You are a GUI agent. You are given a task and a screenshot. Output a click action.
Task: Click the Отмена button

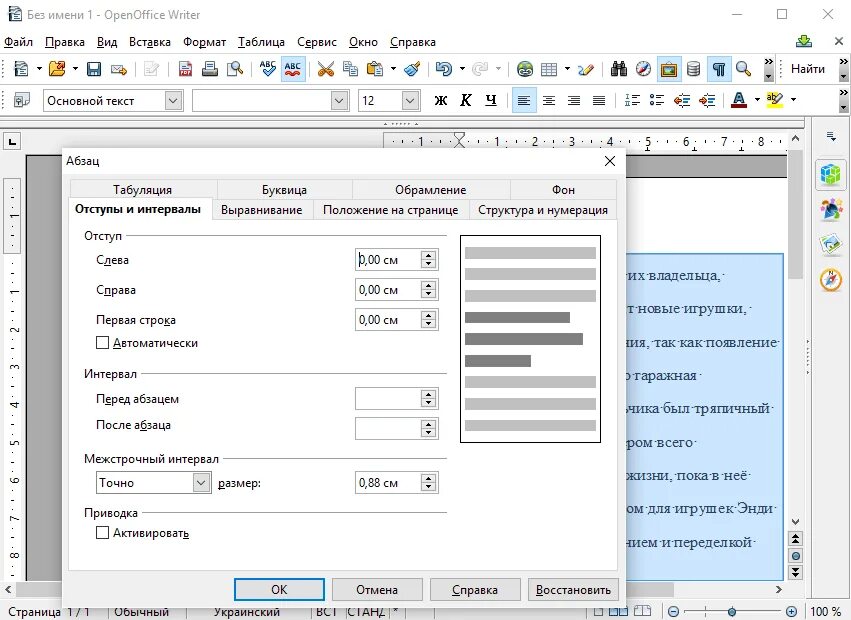[377, 590]
